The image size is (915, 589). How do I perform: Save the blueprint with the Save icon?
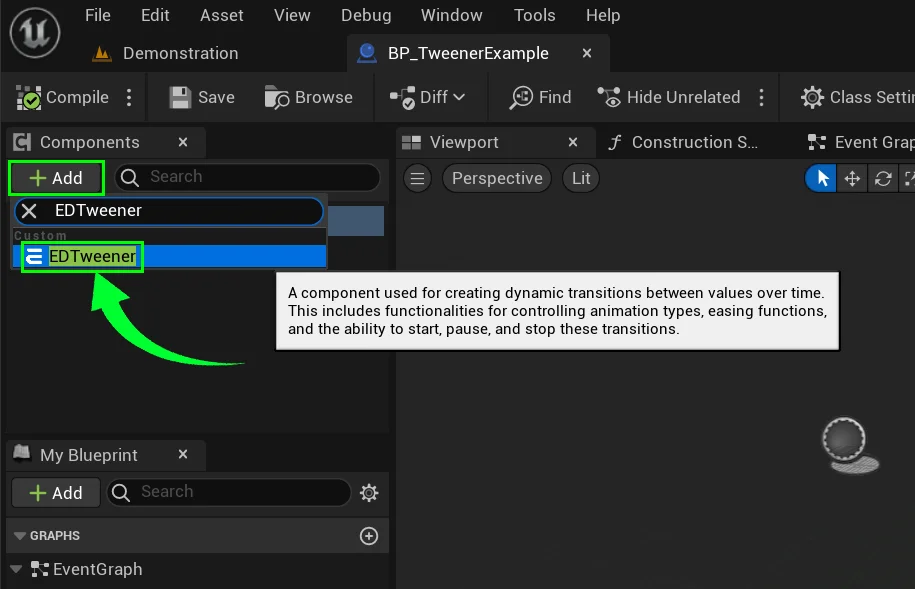(180, 98)
